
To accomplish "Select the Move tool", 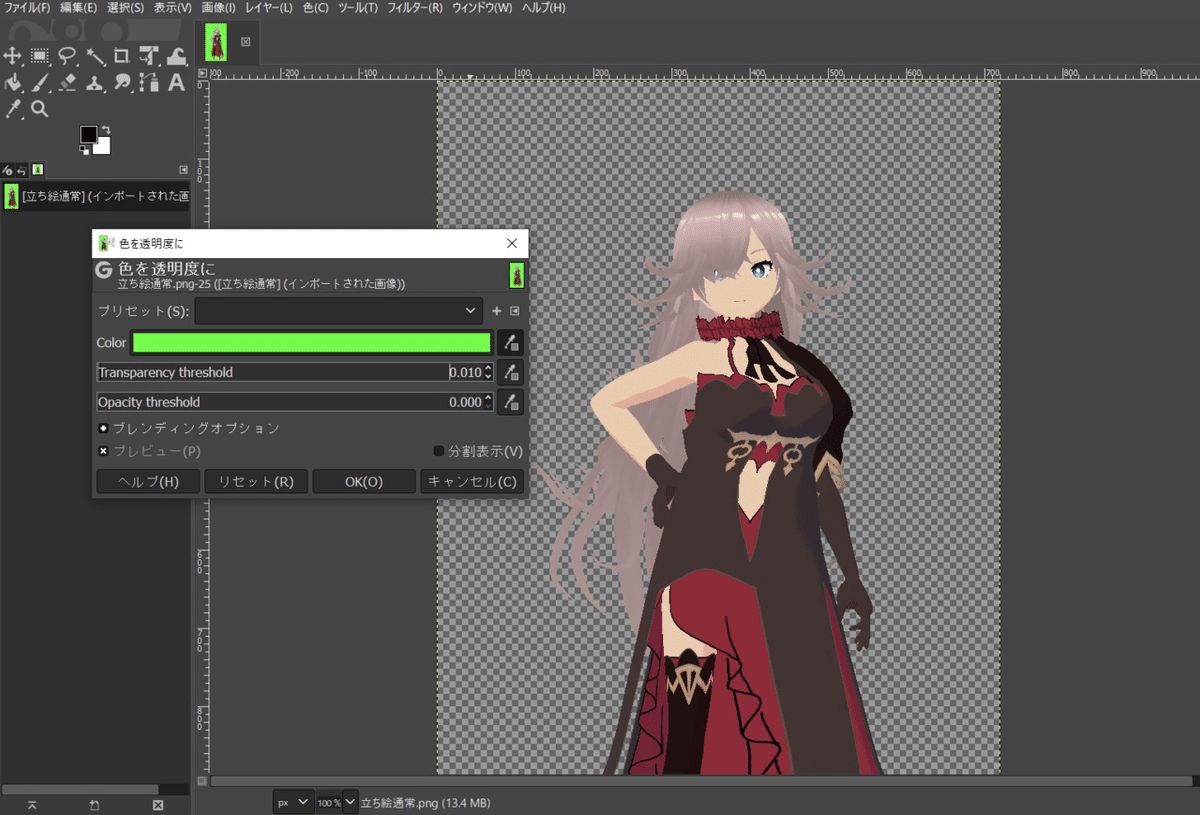I will point(13,56).
